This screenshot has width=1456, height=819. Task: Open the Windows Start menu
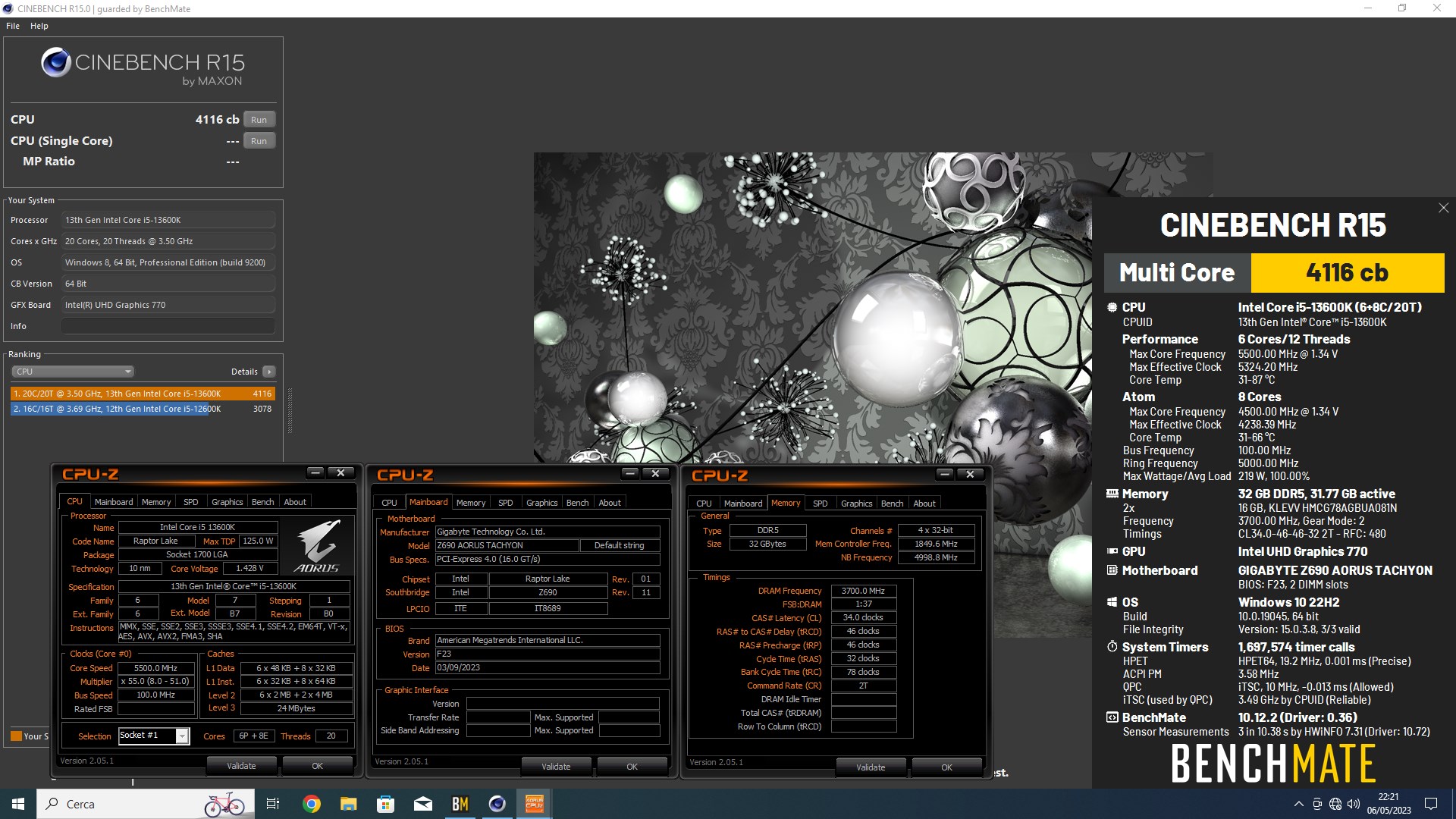click(x=18, y=804)
